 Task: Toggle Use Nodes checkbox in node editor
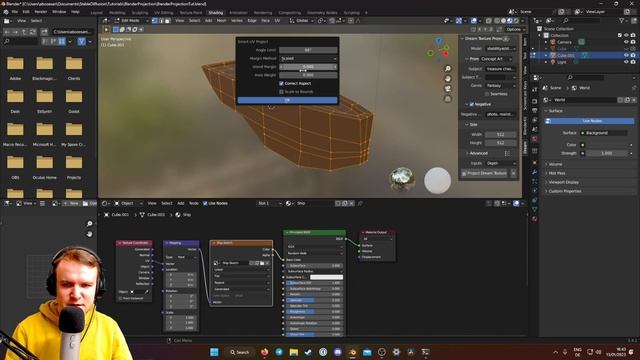point(205,203)
